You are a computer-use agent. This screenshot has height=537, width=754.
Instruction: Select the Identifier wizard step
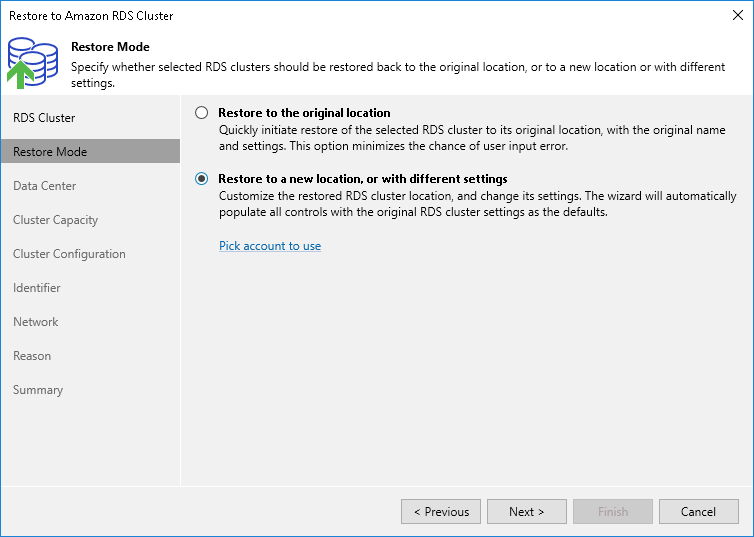(37, 288)
